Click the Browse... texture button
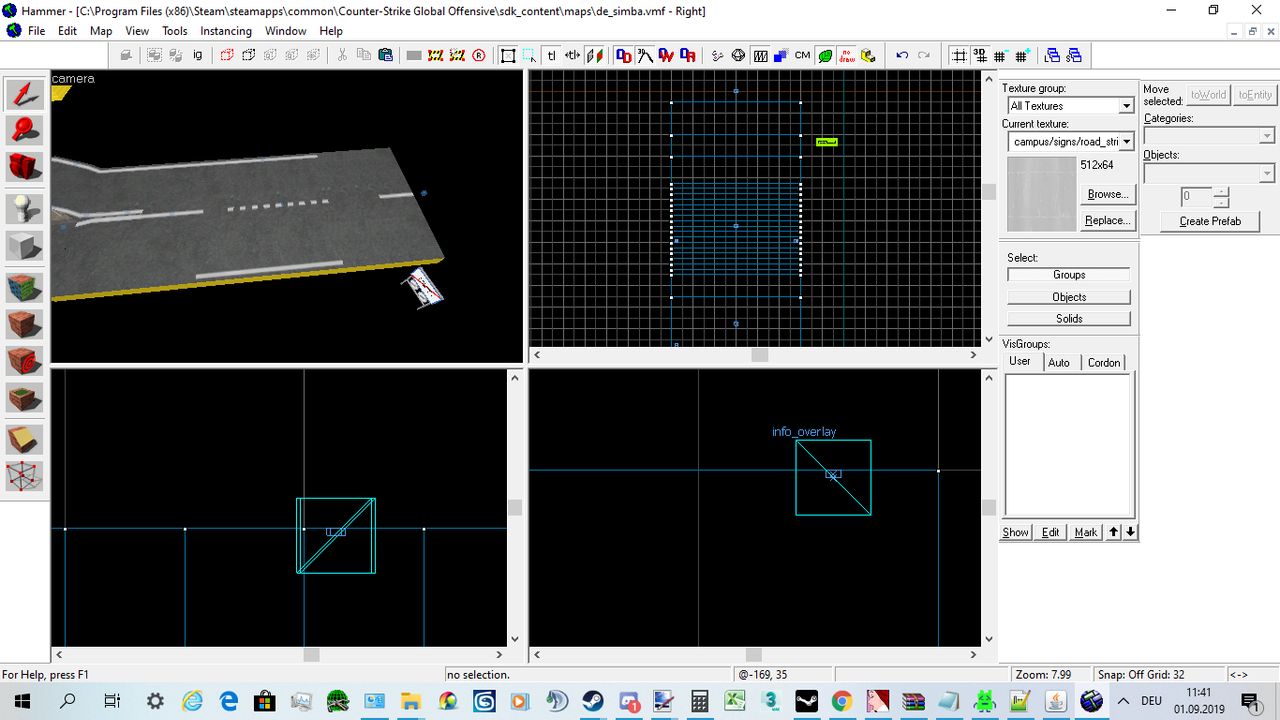 coord(1107,194)
